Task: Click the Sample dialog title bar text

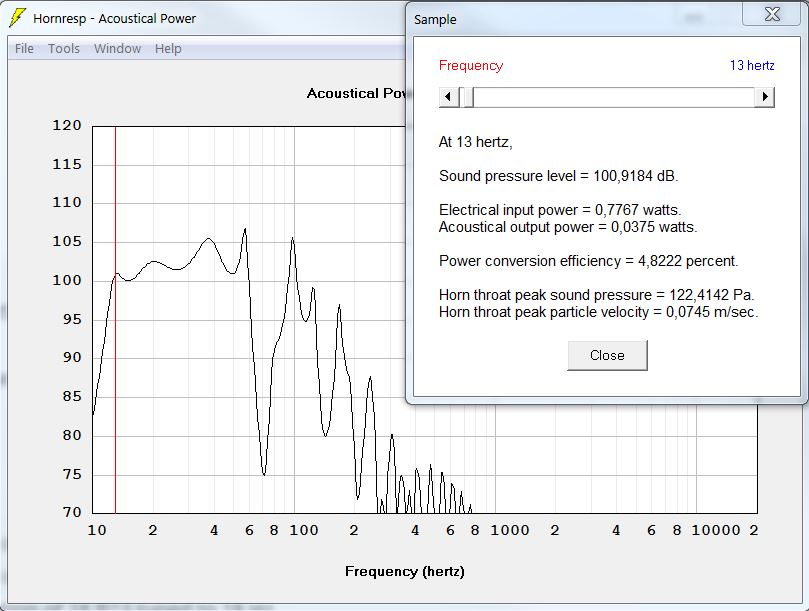Action: (435, 20)
